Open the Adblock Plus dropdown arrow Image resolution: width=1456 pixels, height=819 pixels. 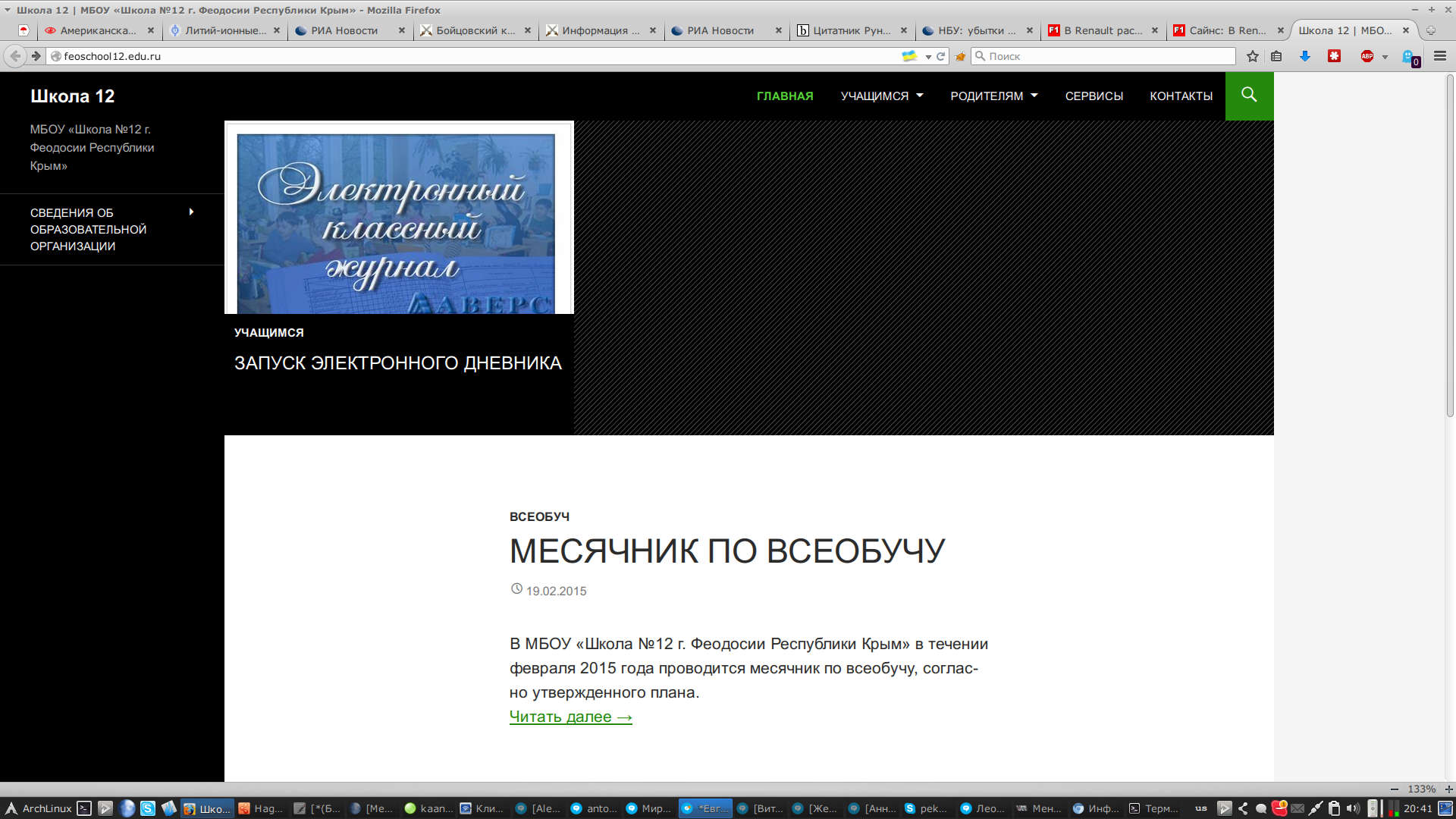pos(1385,57)
